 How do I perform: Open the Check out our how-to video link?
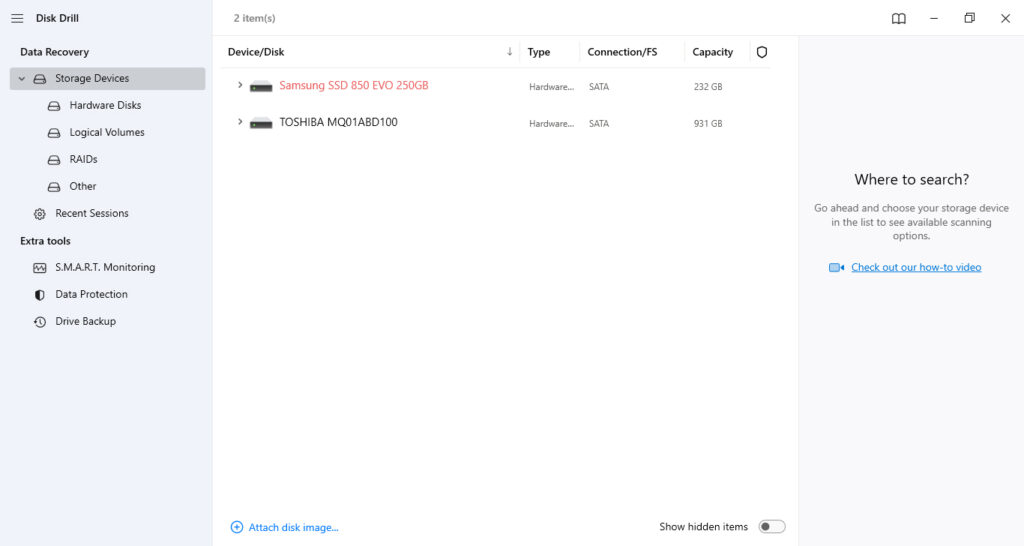coord(916,267)
